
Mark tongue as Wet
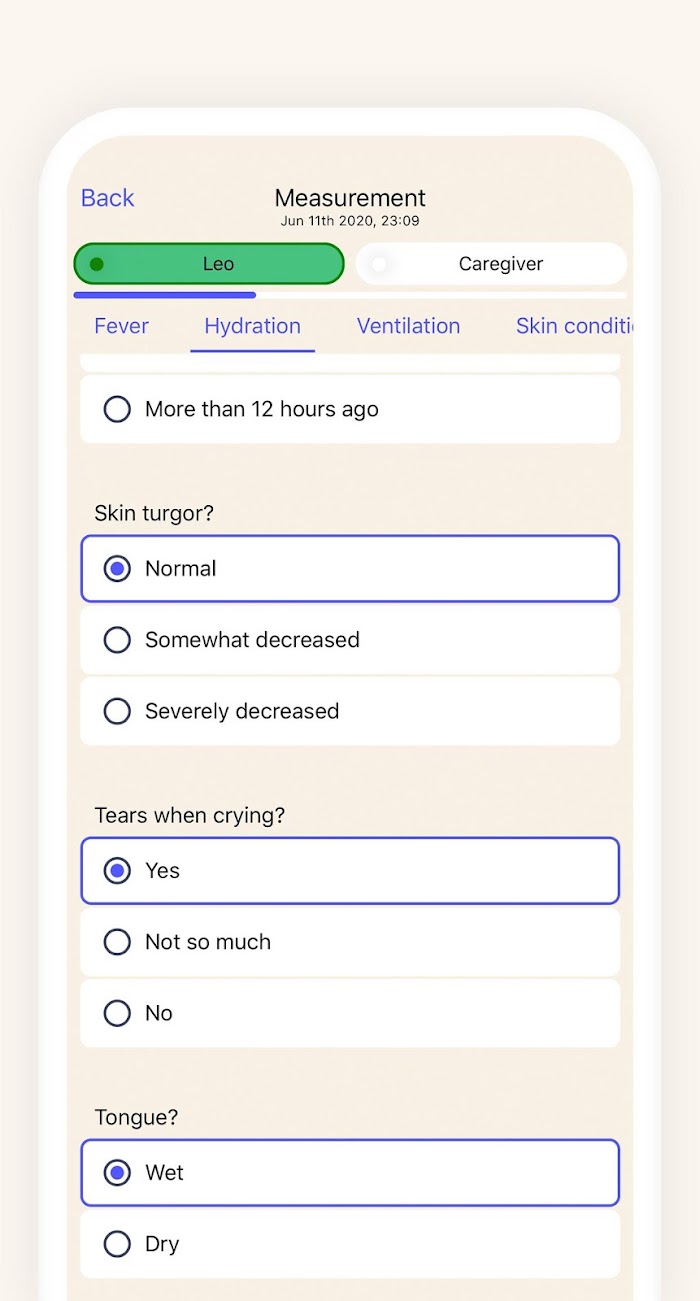[x=117, y=1173]
